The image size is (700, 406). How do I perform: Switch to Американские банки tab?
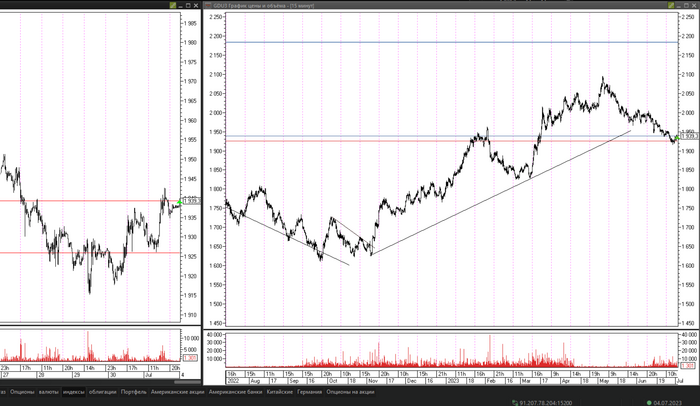click(x=235, y=392)
